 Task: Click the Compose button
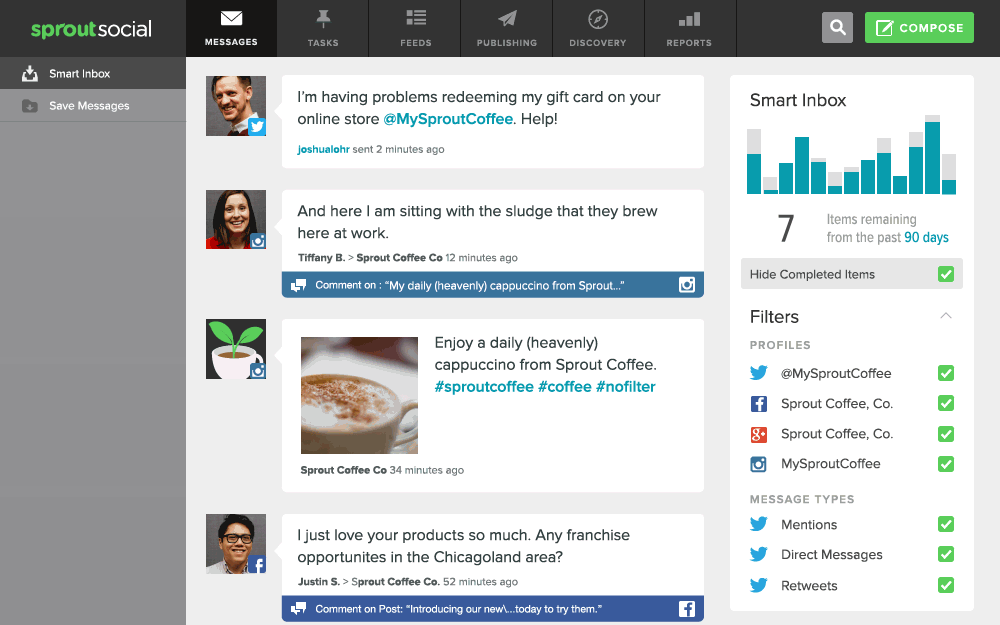(x=919, y=27)
